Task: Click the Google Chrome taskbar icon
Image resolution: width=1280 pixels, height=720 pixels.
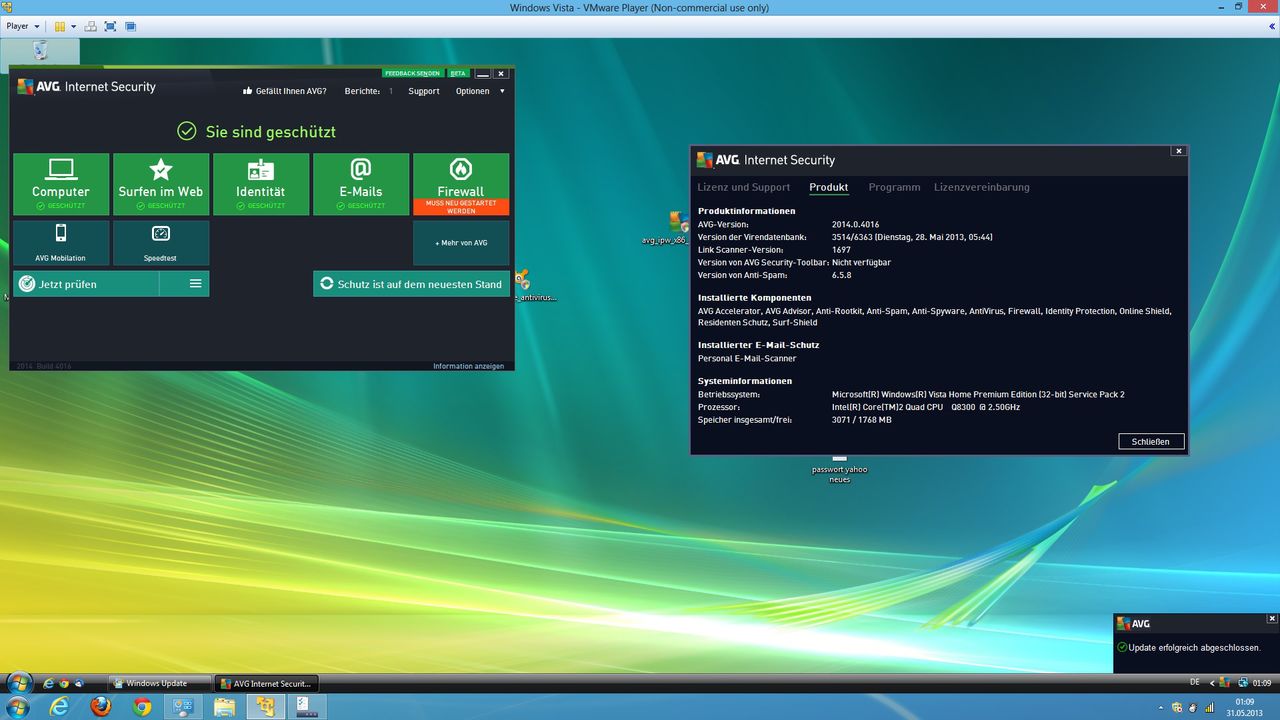Action: (142, 707)
